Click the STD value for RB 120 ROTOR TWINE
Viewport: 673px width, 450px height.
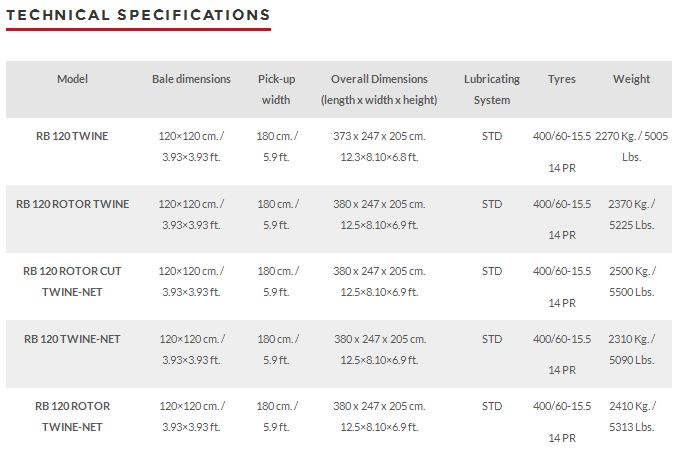point(492,204)
